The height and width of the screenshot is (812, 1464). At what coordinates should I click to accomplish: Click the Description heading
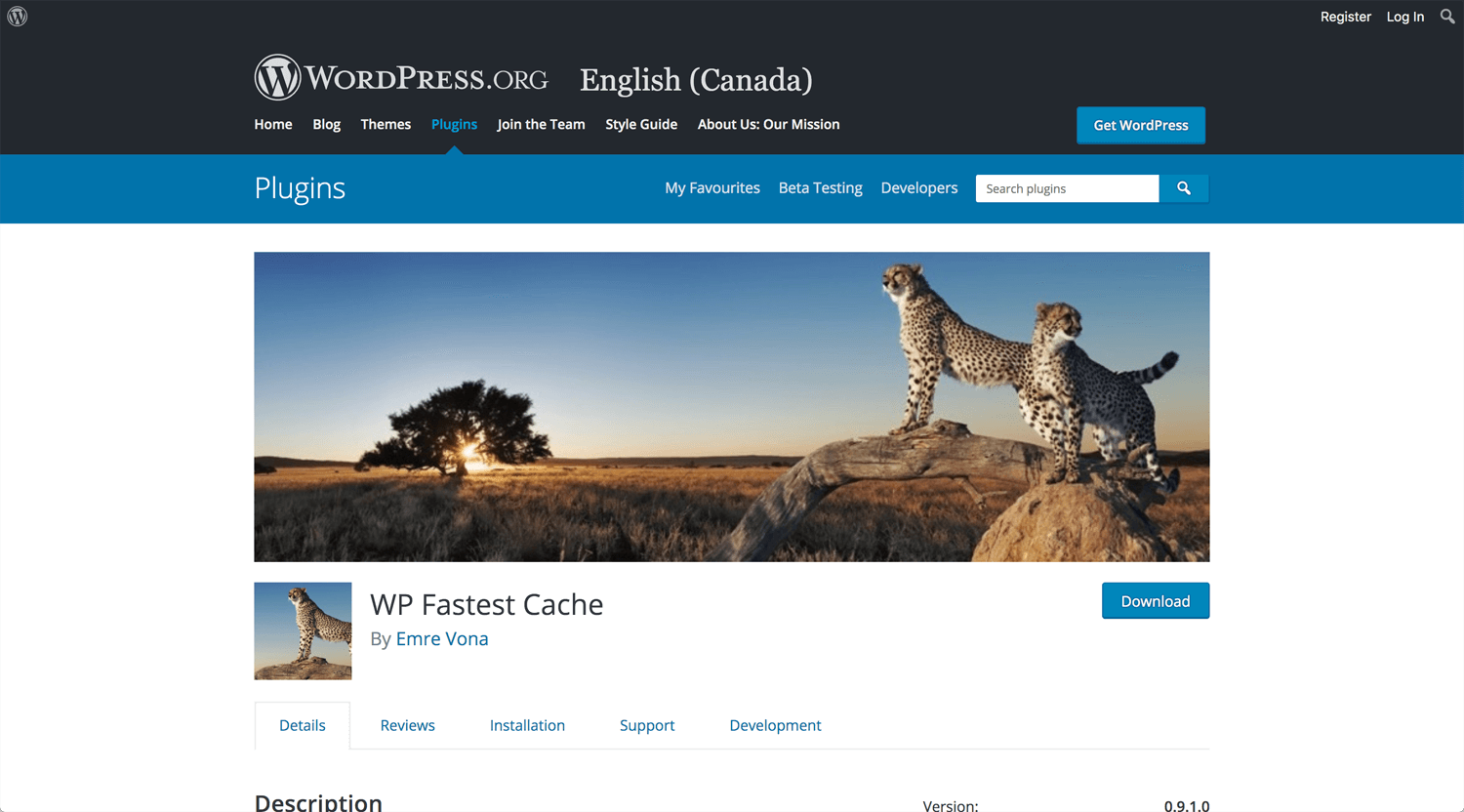coord(318,802)
